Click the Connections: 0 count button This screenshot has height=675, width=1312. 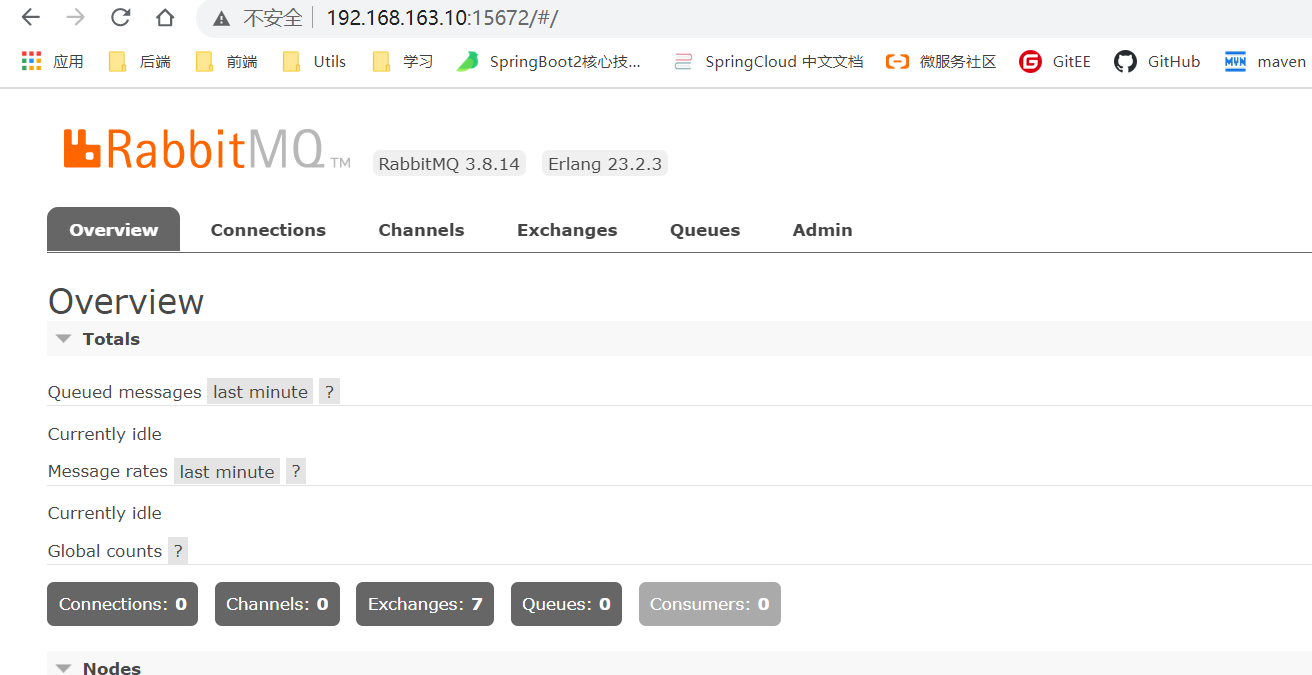(122, 604)
